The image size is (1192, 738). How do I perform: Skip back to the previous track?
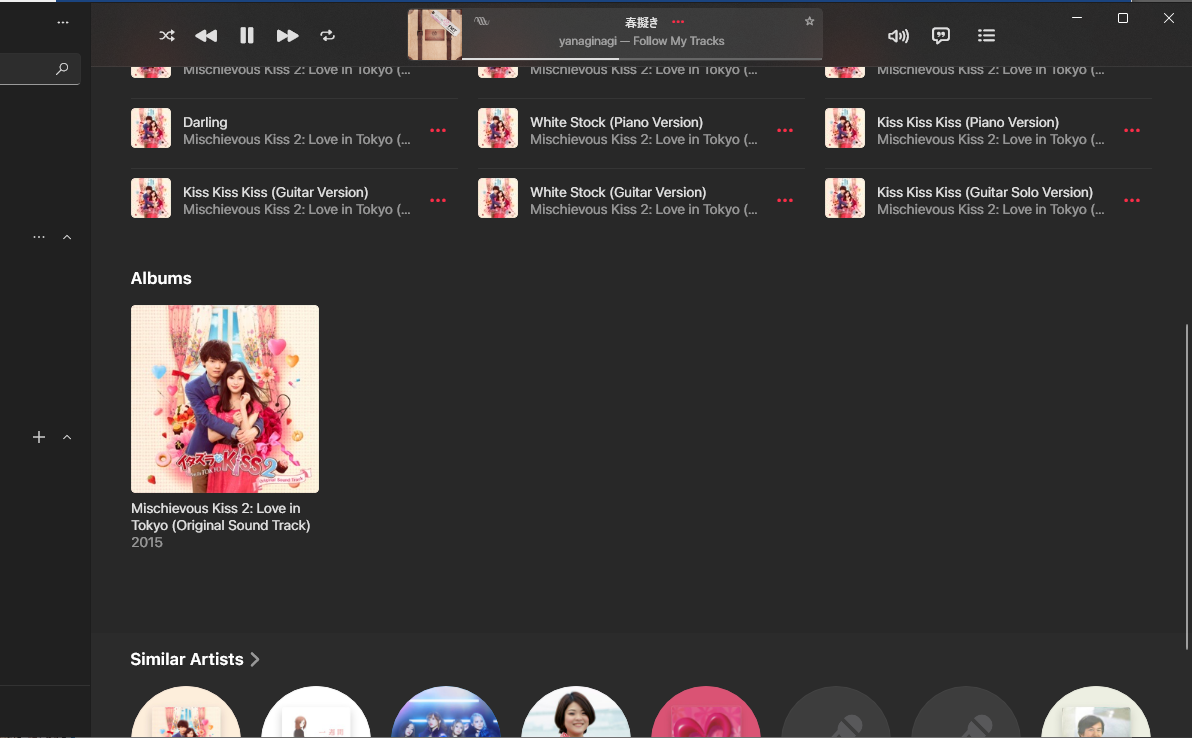[206, 36]
